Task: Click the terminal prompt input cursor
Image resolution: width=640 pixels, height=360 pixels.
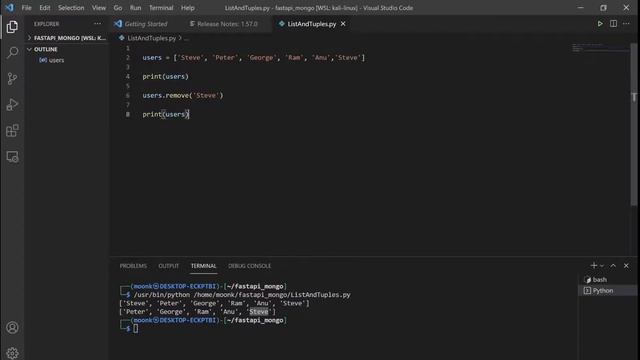Action: (136, 328)
